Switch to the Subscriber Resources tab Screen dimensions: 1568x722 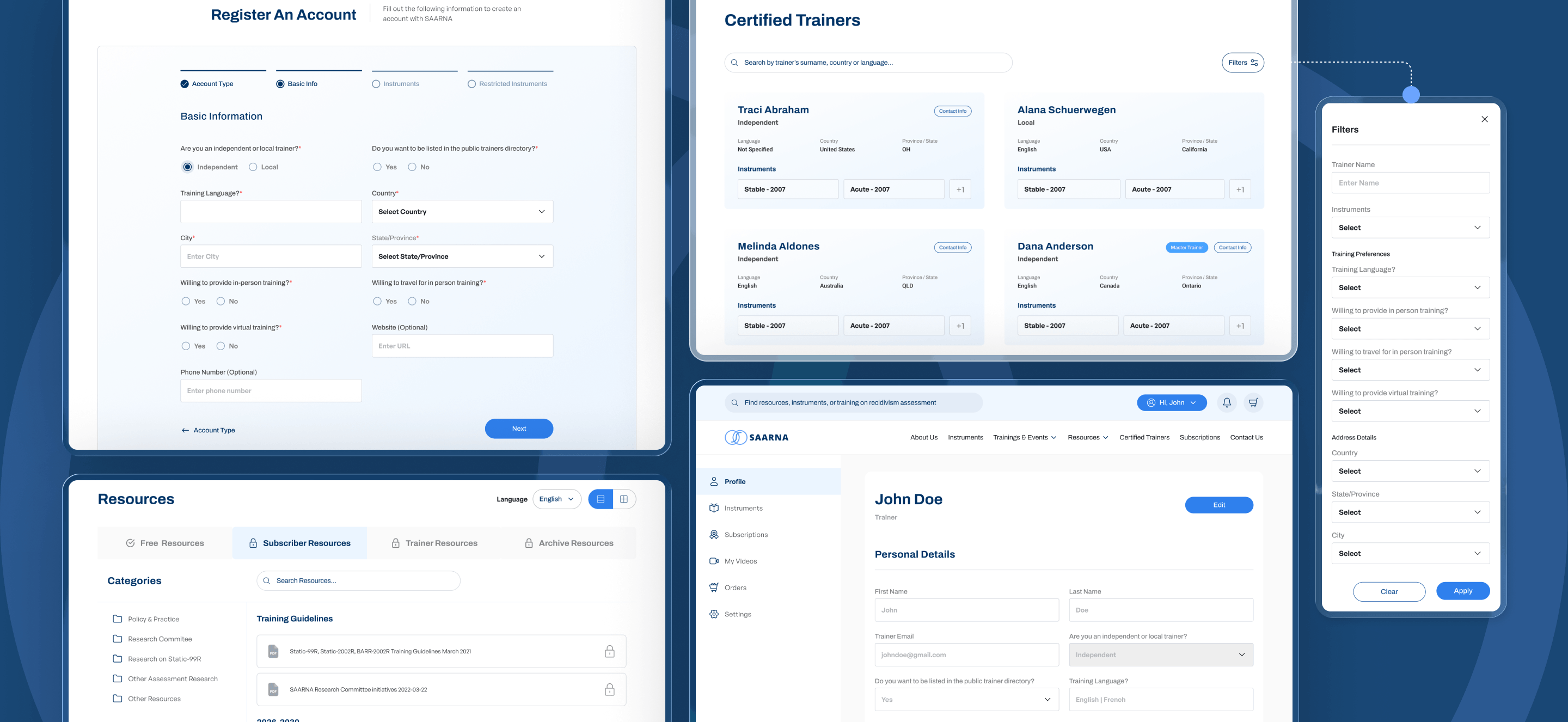(x=299, y=543)
